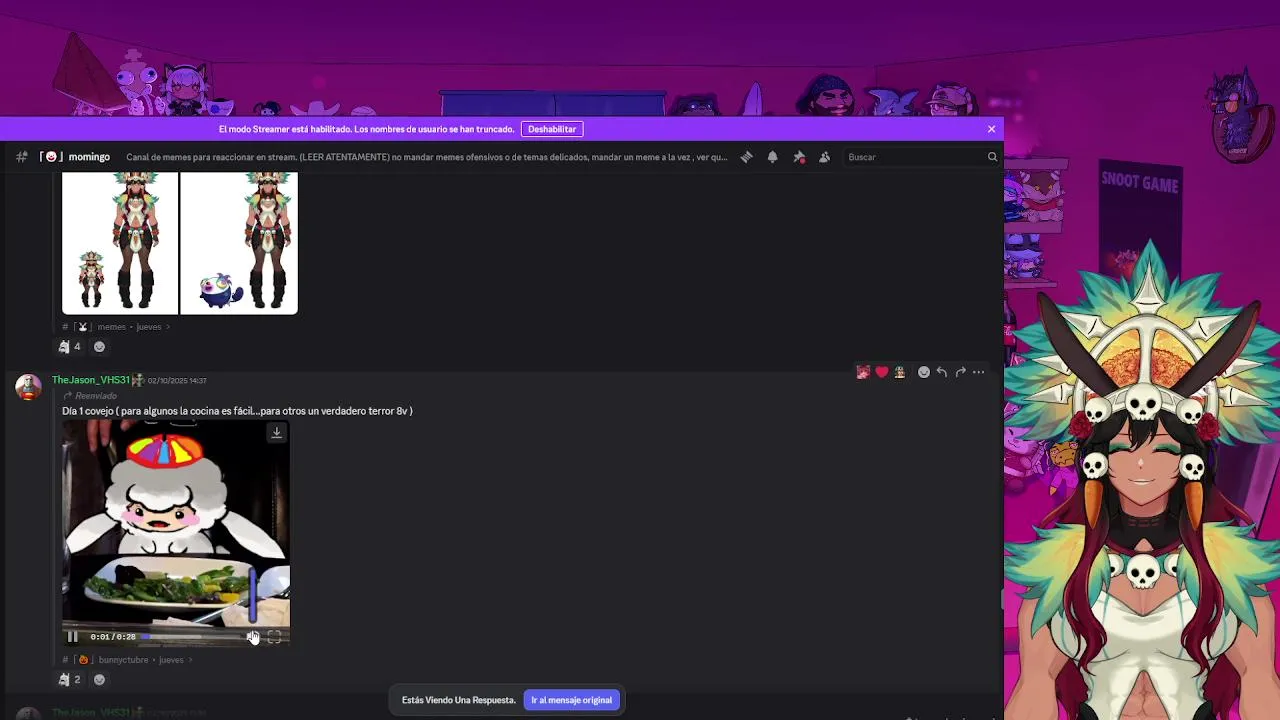Seek on the video progress bar
Image resolution: width=1280 pixels, height=720 pixels.
pos(192,637)
